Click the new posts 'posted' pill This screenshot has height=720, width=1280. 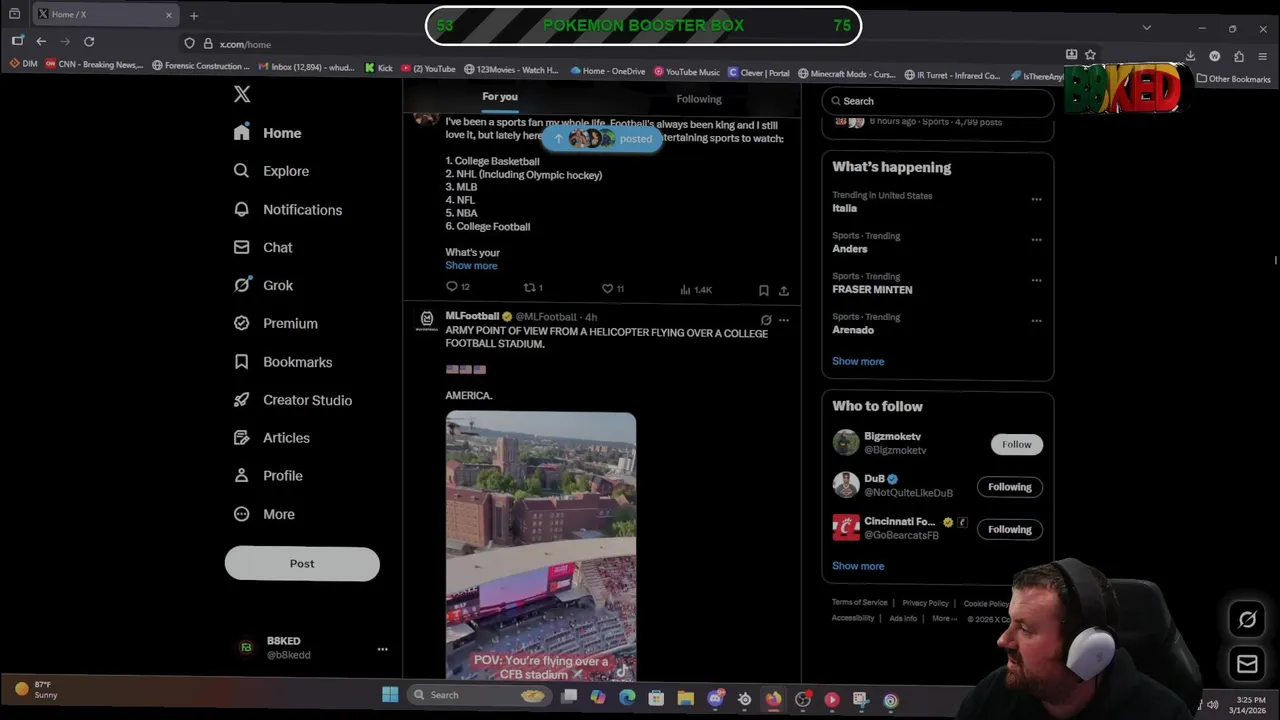tap(603, 139)
